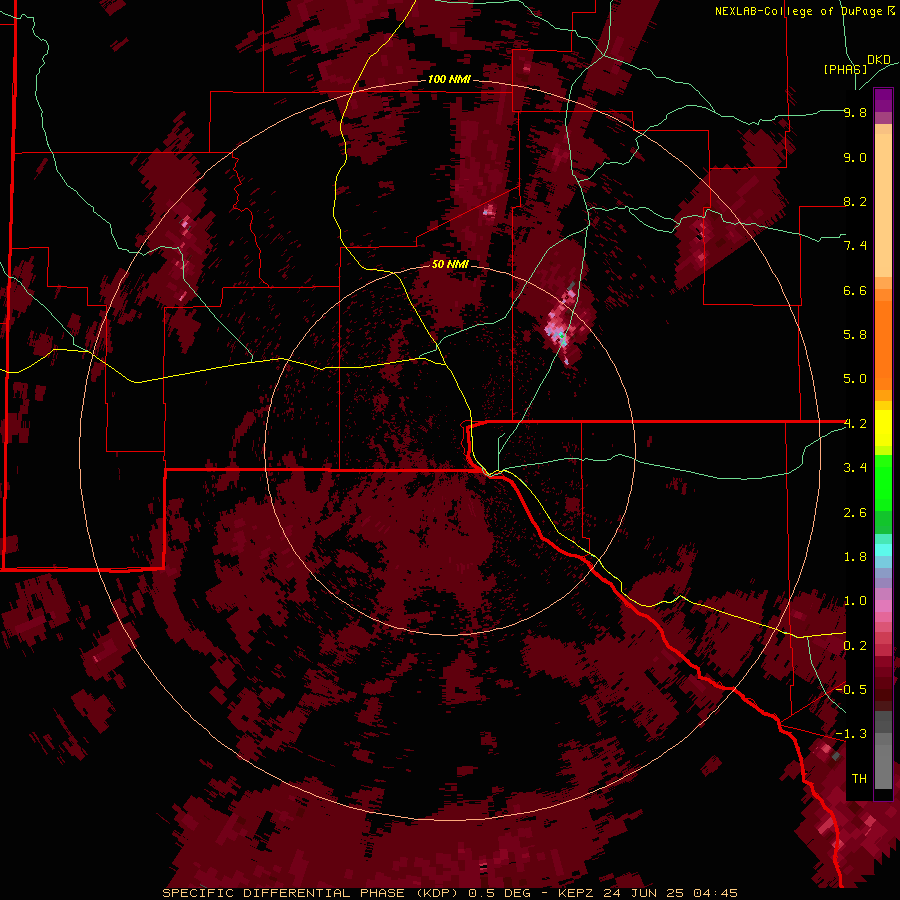Select the -1.3 scale value
The width and height of the screenshot is (900, 900).
[851, 734]
